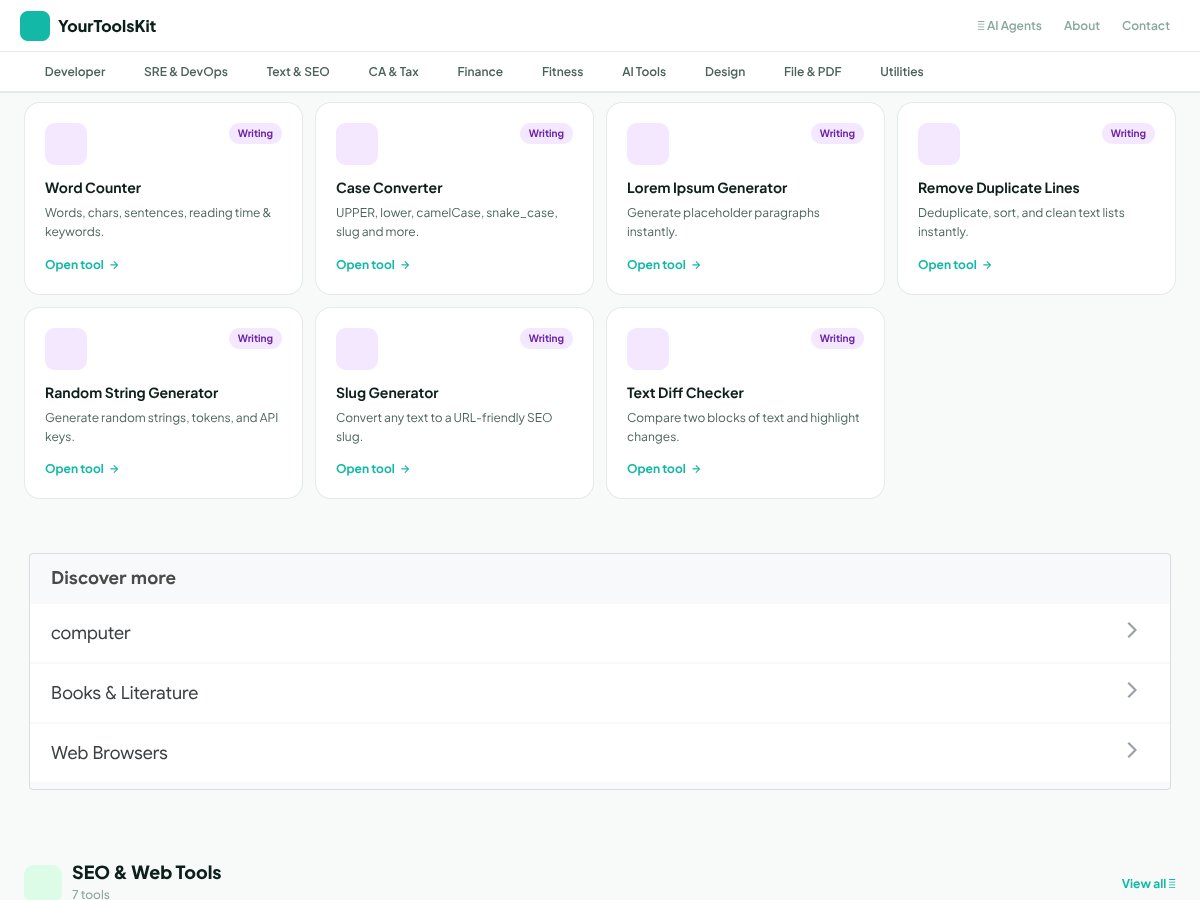Click the Slug Generator card icon
The width and height of the screenshot is (1200, 900).
coord(357,349)
